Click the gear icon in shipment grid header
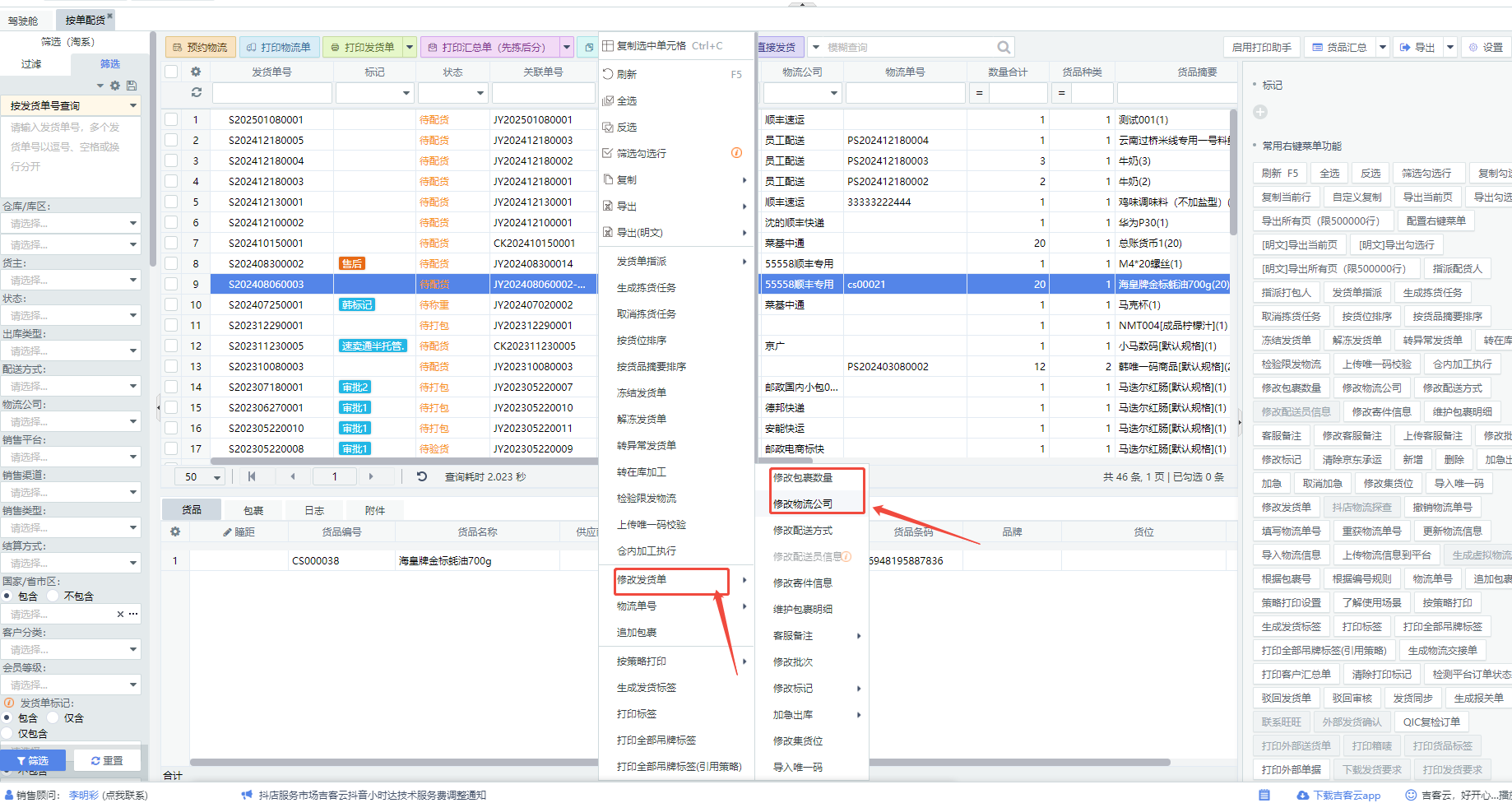1512x803 pixels. [x=196, y=72]
